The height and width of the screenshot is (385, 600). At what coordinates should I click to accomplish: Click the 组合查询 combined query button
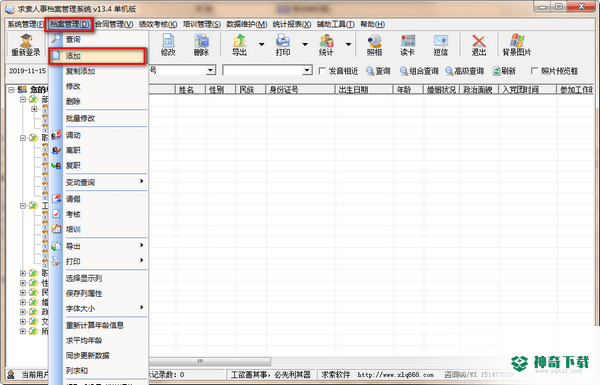coord(419,71)
